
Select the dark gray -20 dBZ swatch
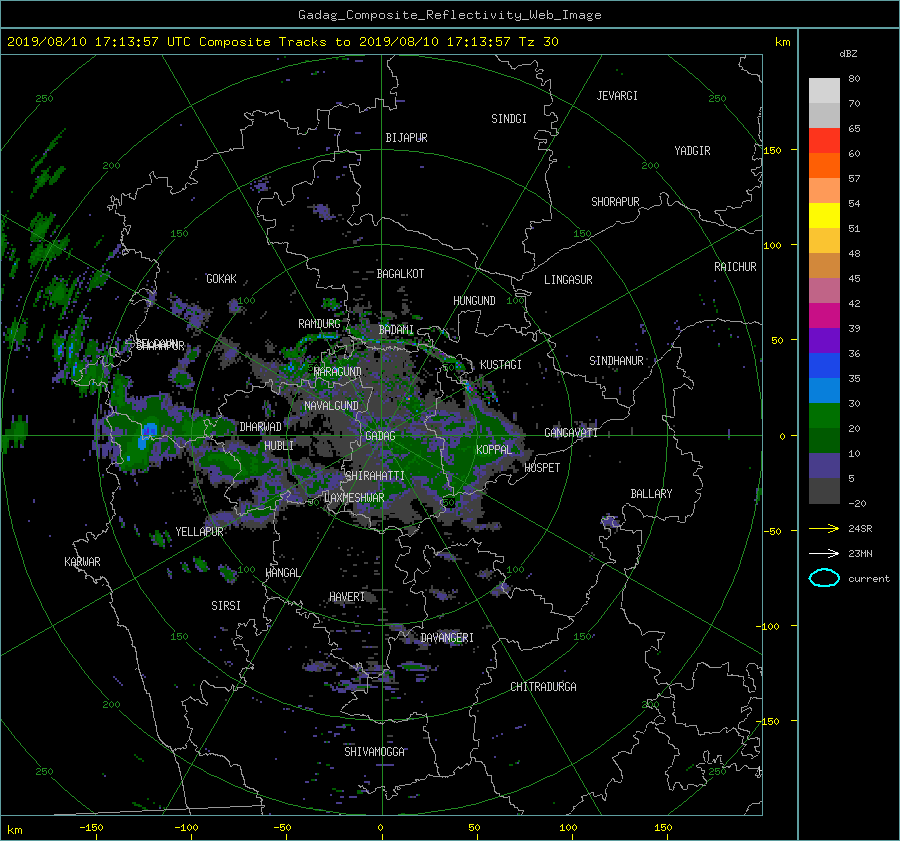point(824,490)
